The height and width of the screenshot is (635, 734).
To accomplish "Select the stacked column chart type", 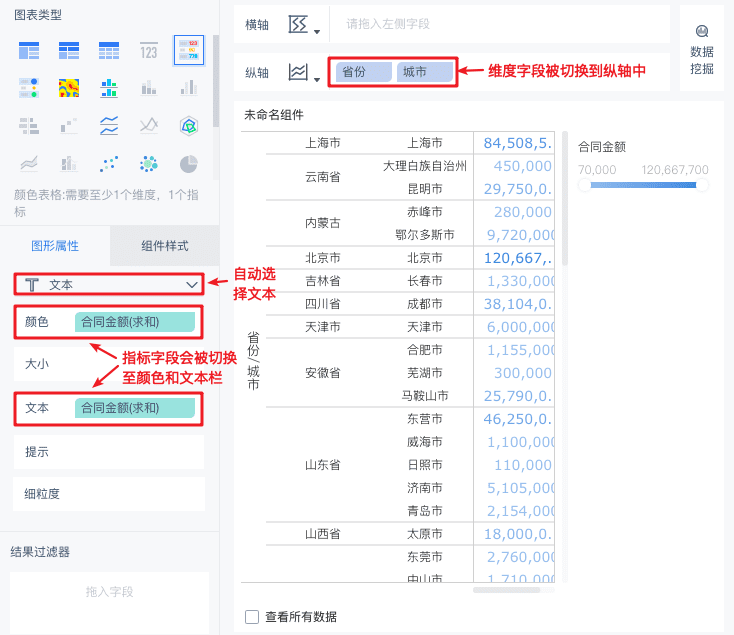I will click(149, 88).
